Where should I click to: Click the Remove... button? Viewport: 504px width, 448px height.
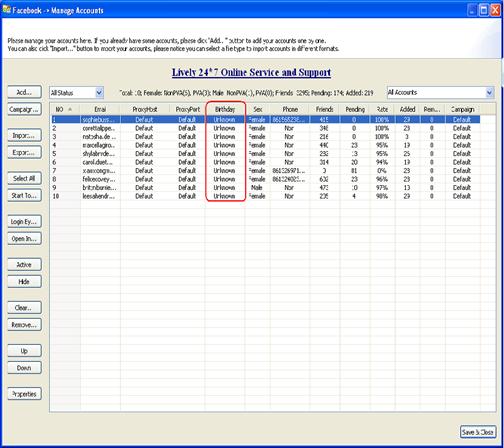point(25,325)
